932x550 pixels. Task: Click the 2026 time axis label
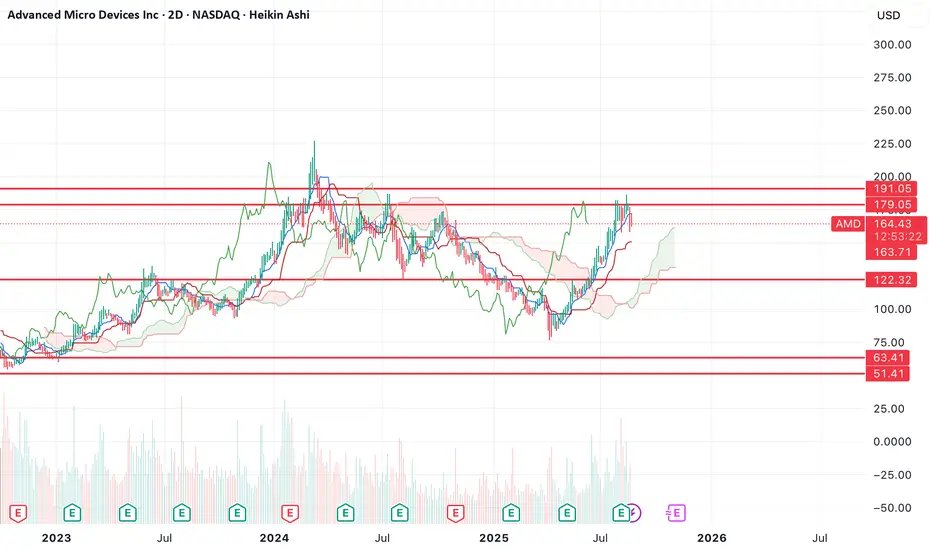pos(711,538)
